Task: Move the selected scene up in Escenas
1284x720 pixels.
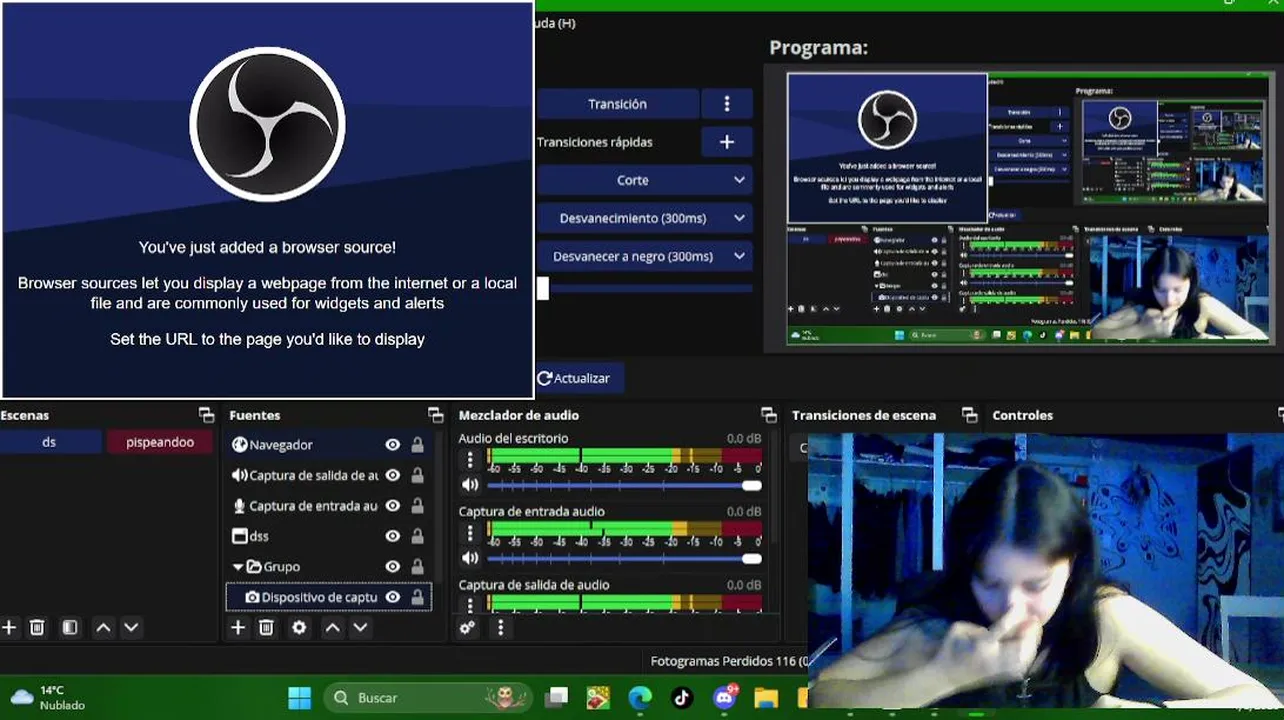Action: pos(103,628)
